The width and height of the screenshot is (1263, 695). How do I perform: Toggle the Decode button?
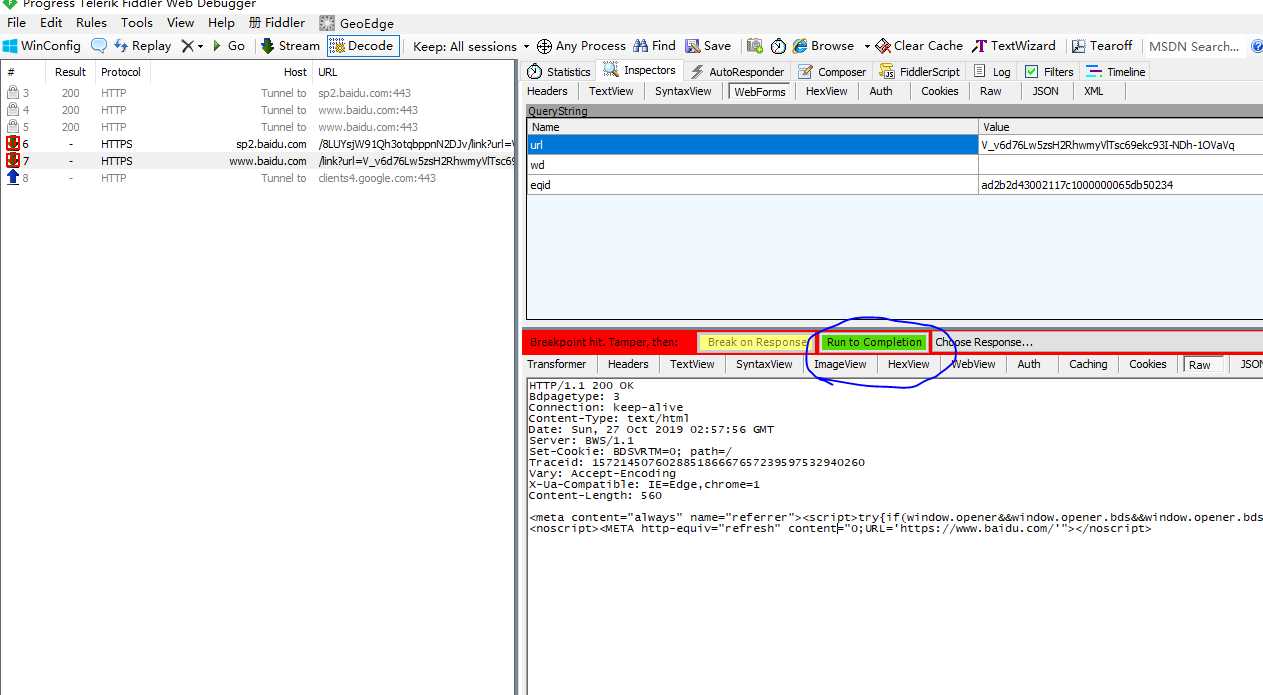point(362,46)
